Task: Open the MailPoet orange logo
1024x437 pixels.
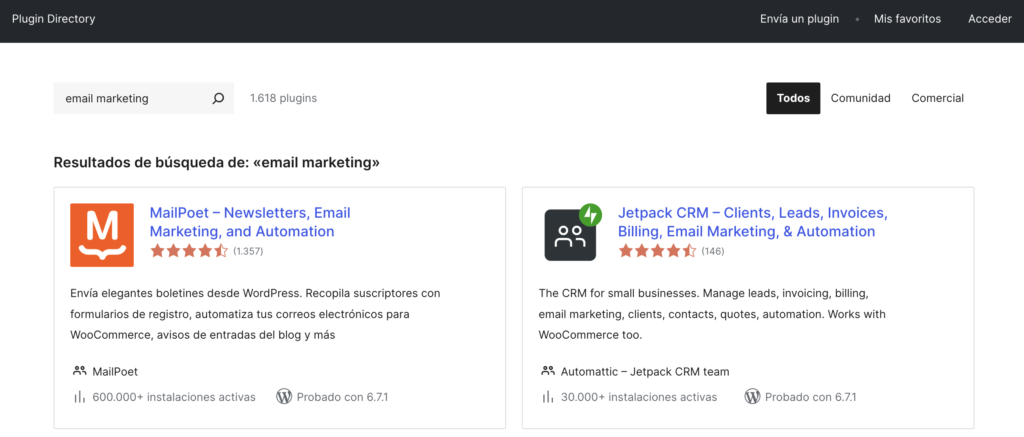Action: tap(102, 235)
